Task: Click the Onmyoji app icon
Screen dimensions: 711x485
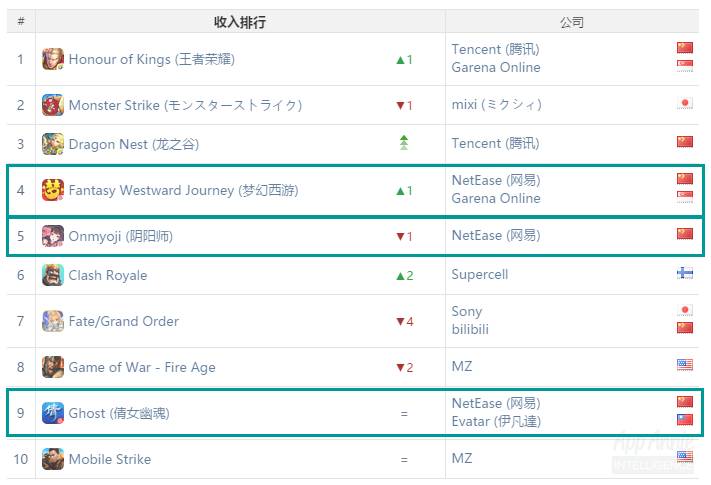Action: [53, 236]
